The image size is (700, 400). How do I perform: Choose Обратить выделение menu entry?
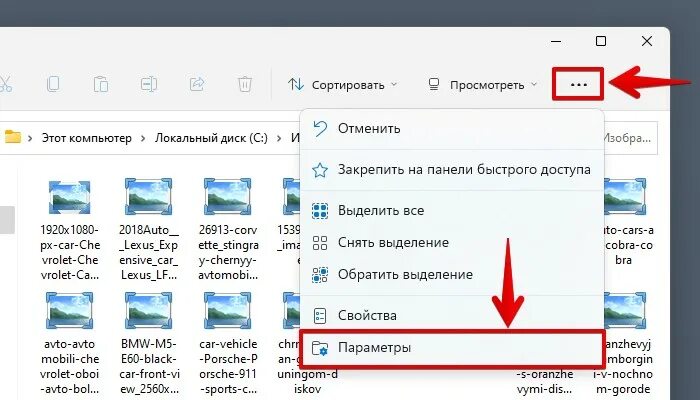click(x=452, y=275)
